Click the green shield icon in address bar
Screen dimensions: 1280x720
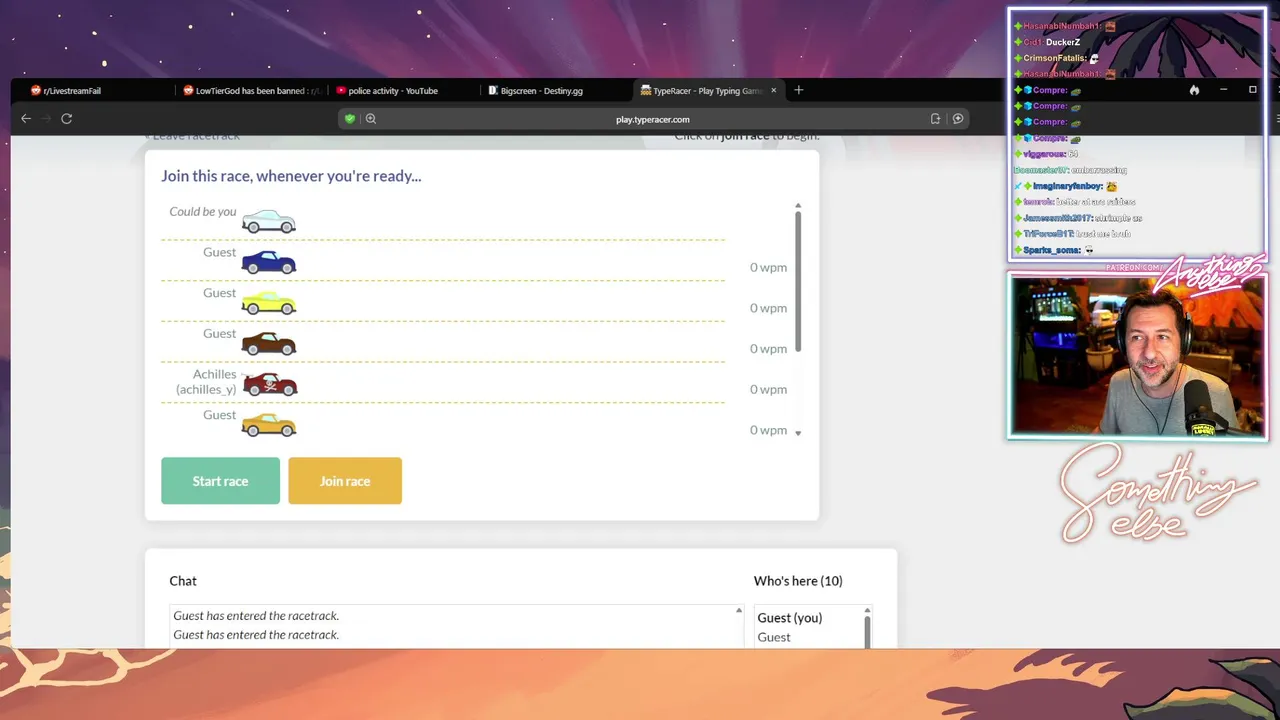tap(350, 119)
